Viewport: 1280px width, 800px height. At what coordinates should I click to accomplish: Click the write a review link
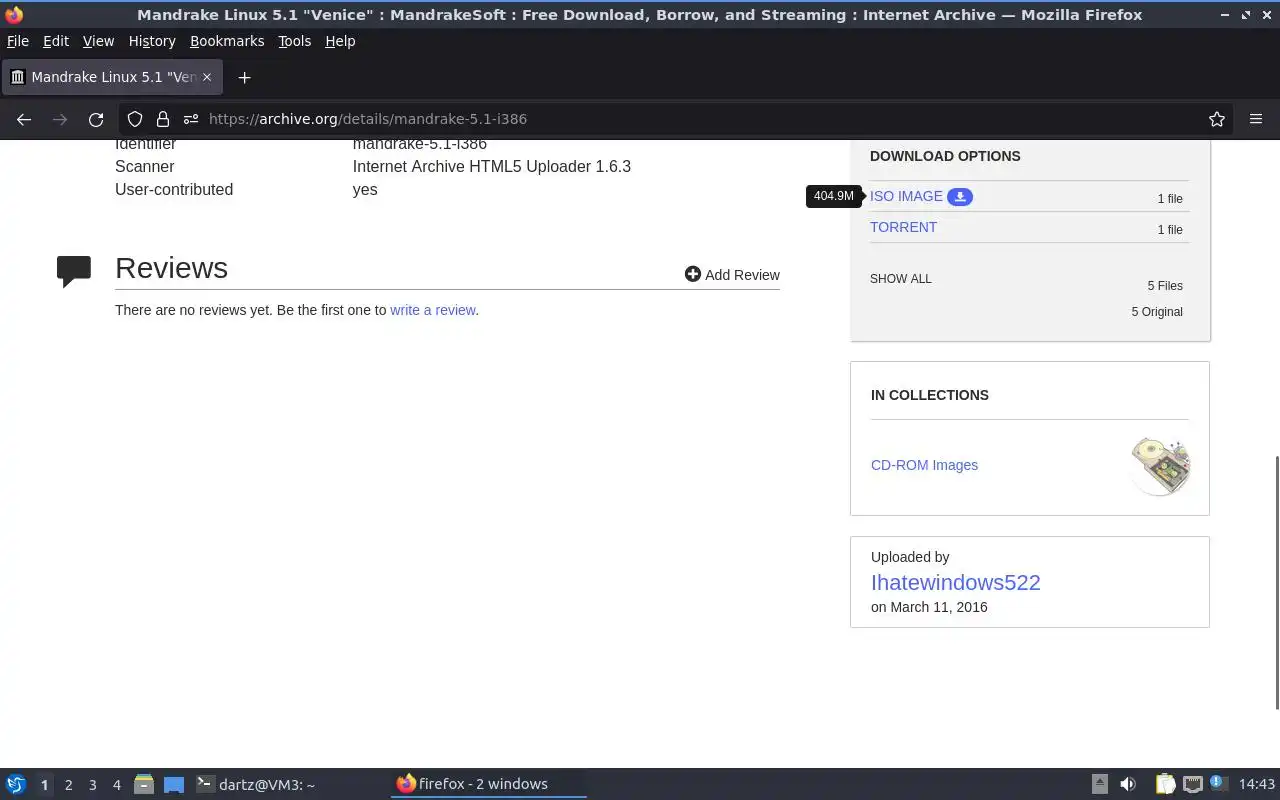pyautogui.click(x=432, y=310)
